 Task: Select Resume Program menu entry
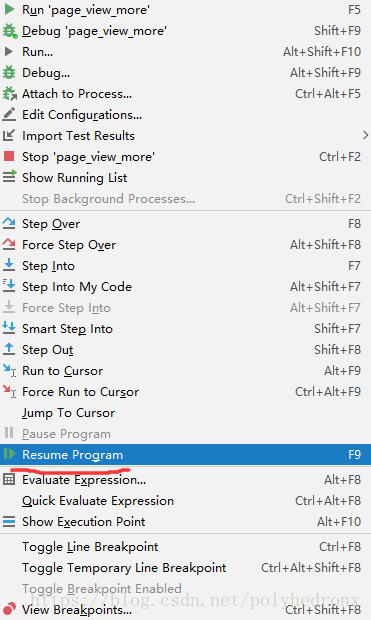[186, 455]
